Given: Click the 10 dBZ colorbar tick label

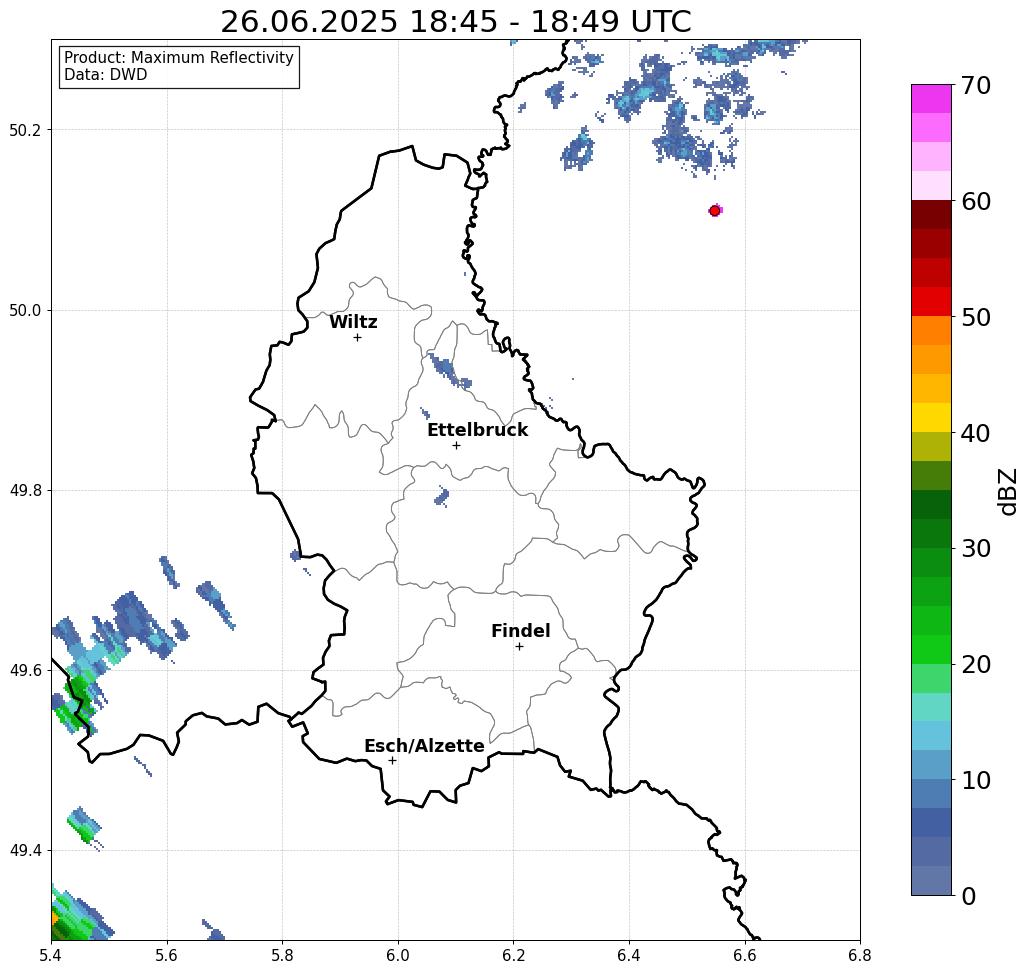Looking at the screenshot, I should (975, 780).
